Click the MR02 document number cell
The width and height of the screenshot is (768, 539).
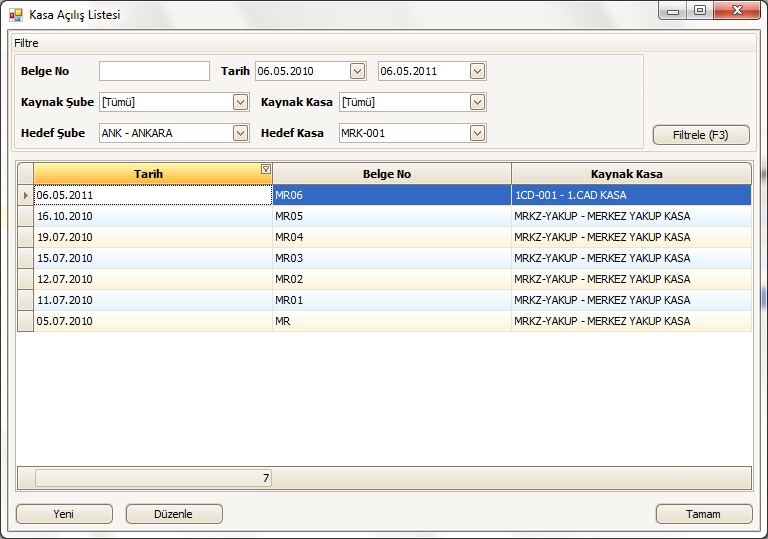point(392,279)
